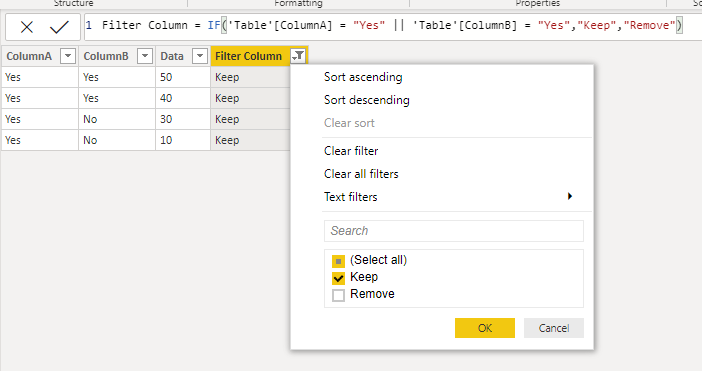
Task: Toggle the (Select all) checkbox
Action: coord(338,261)
